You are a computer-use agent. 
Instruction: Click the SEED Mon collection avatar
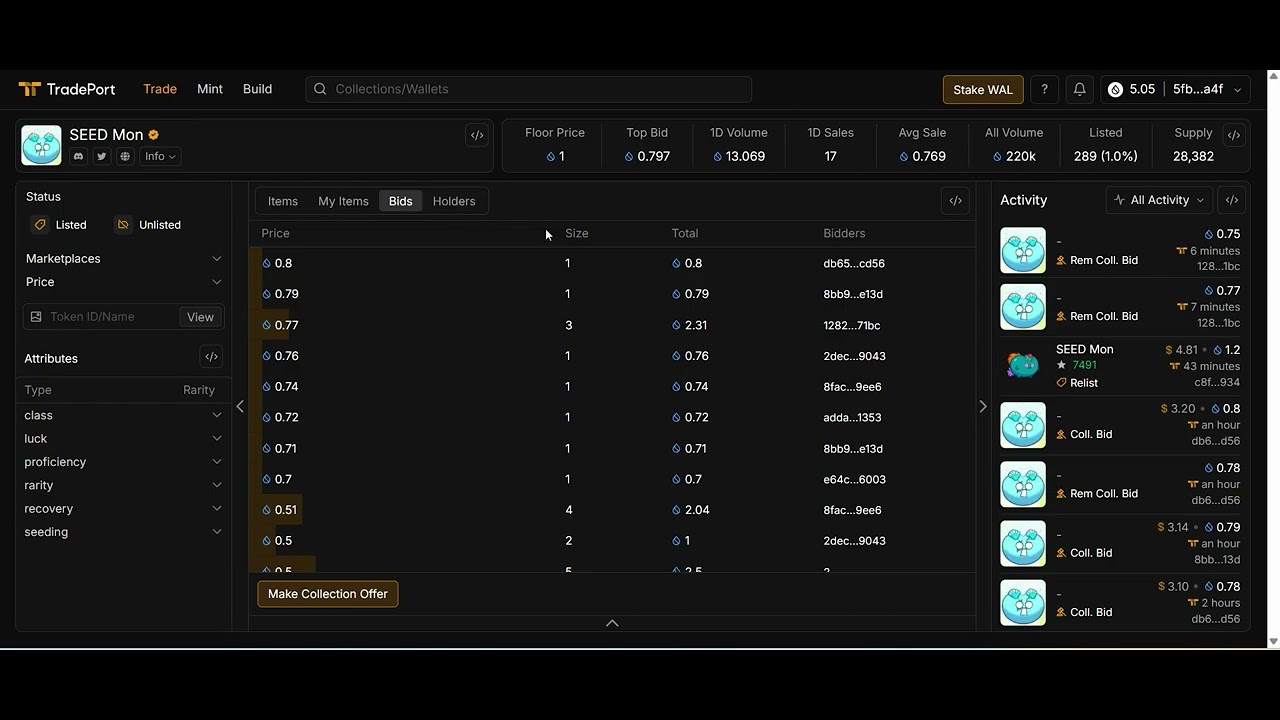point(41,145)
